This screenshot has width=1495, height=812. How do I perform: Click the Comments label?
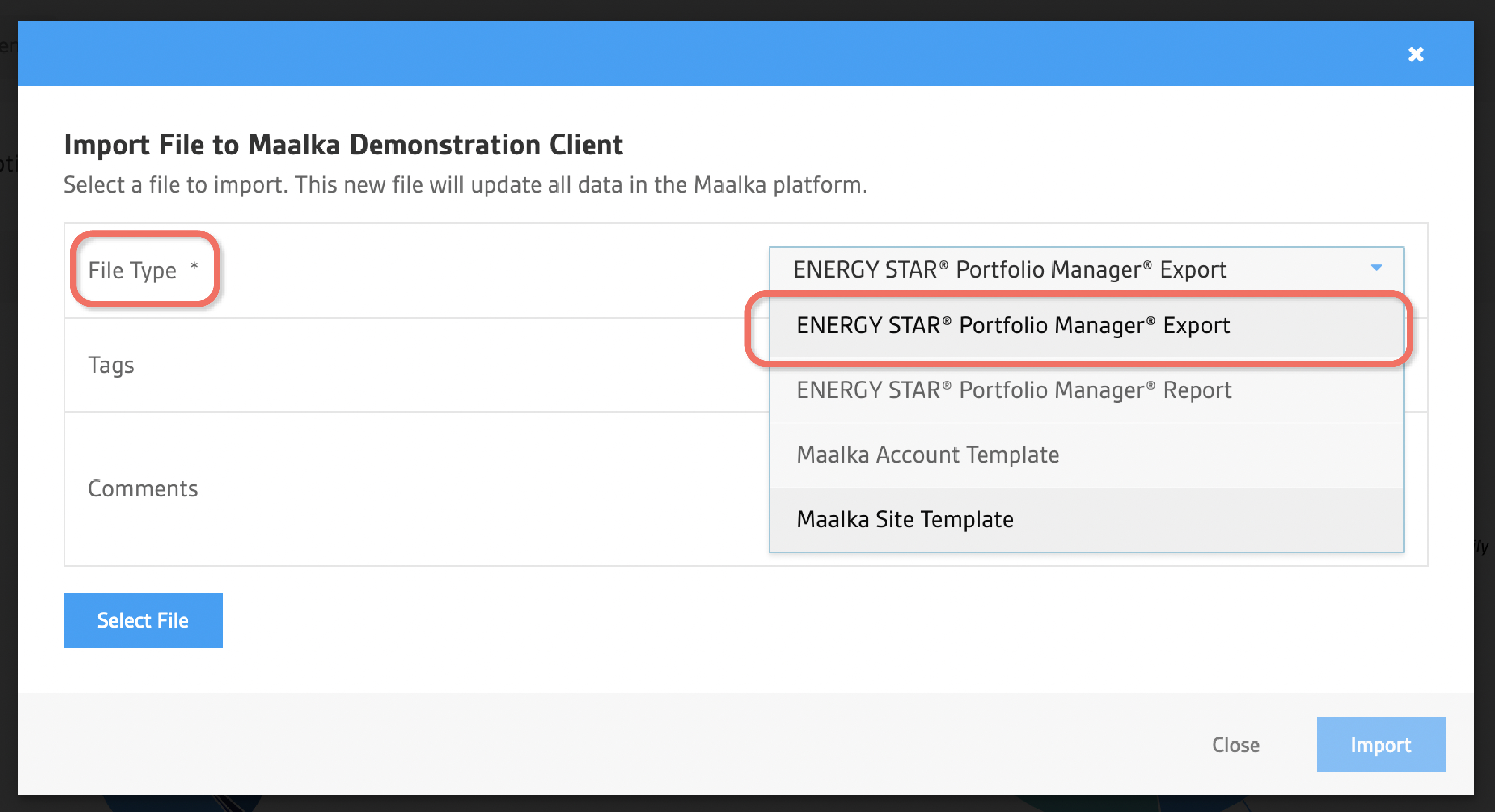143,489
